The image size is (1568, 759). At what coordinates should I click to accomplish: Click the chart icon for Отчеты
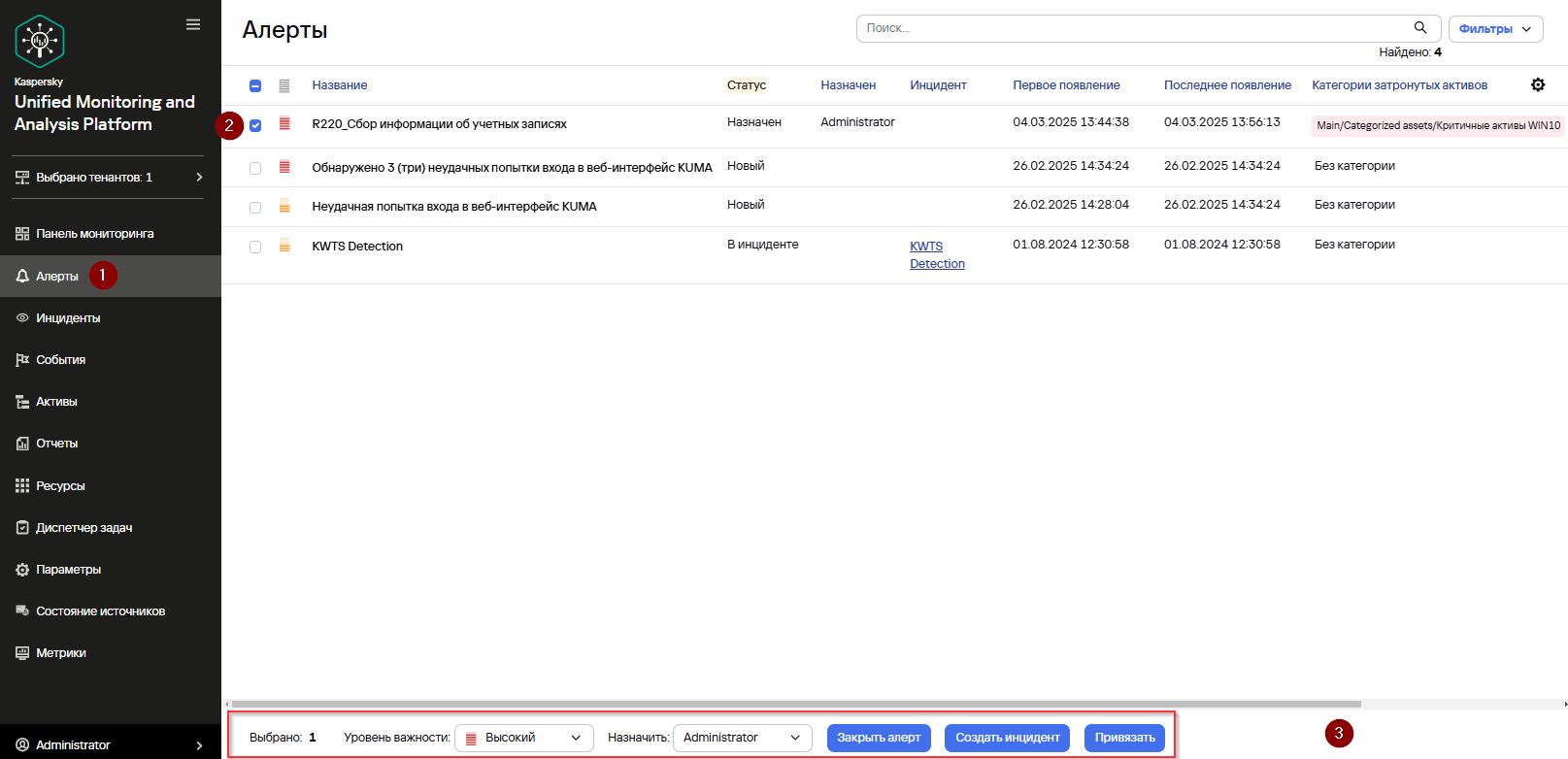pyautogui.click(x=22, y=444)
